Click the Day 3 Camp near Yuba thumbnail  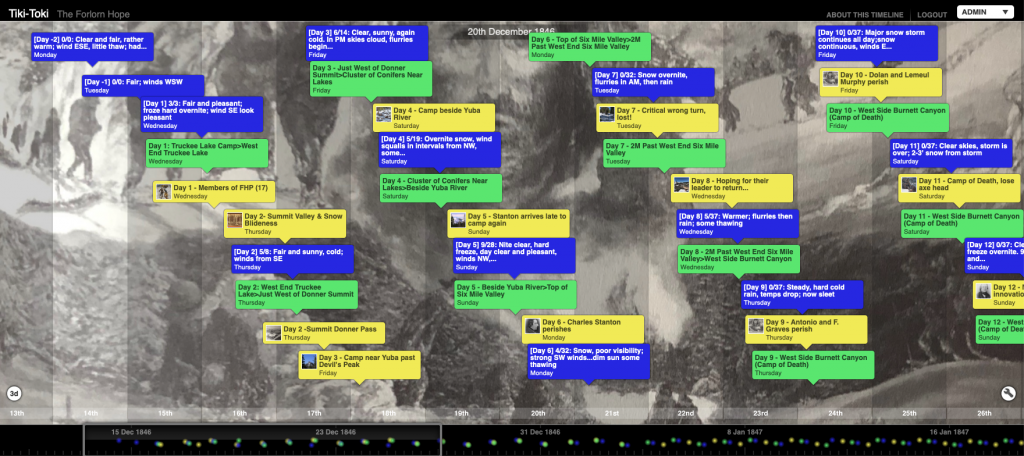[309, 361]
